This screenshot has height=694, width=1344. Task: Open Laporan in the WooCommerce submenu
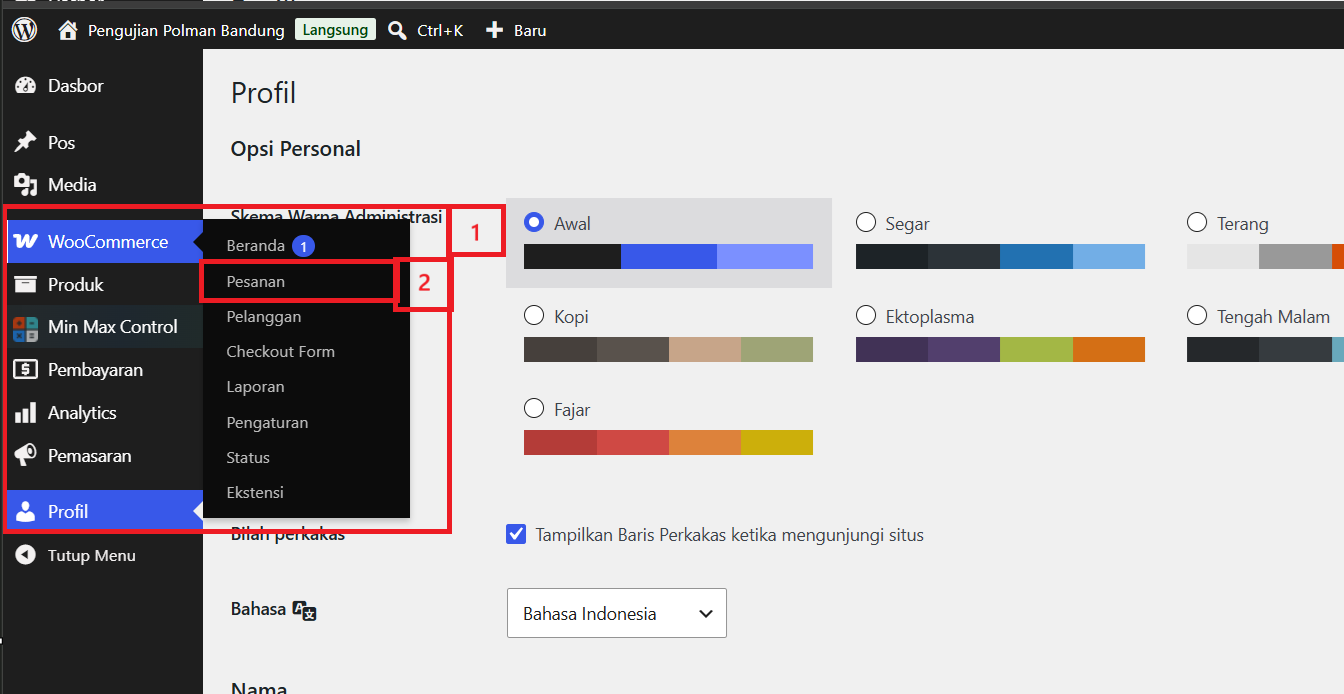[256, 386]
